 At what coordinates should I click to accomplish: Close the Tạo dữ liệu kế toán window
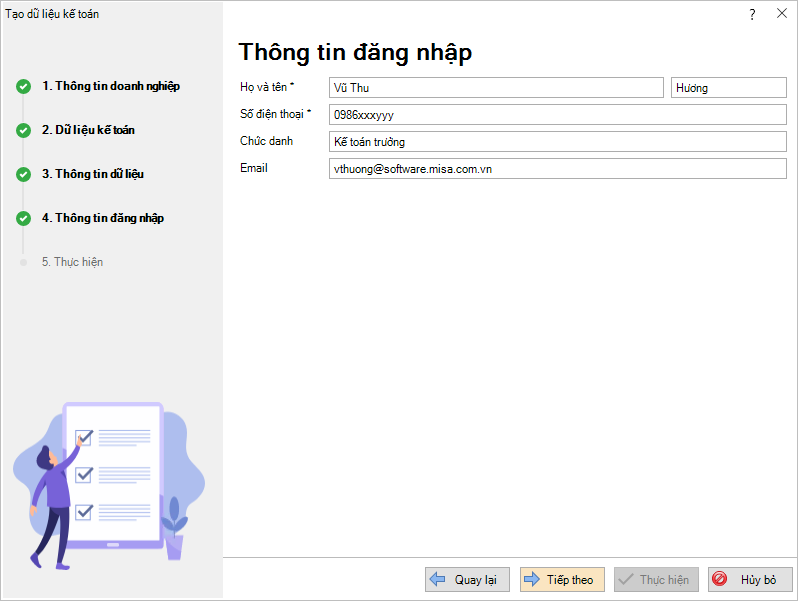pyautogui.click(x=781, y=14)
